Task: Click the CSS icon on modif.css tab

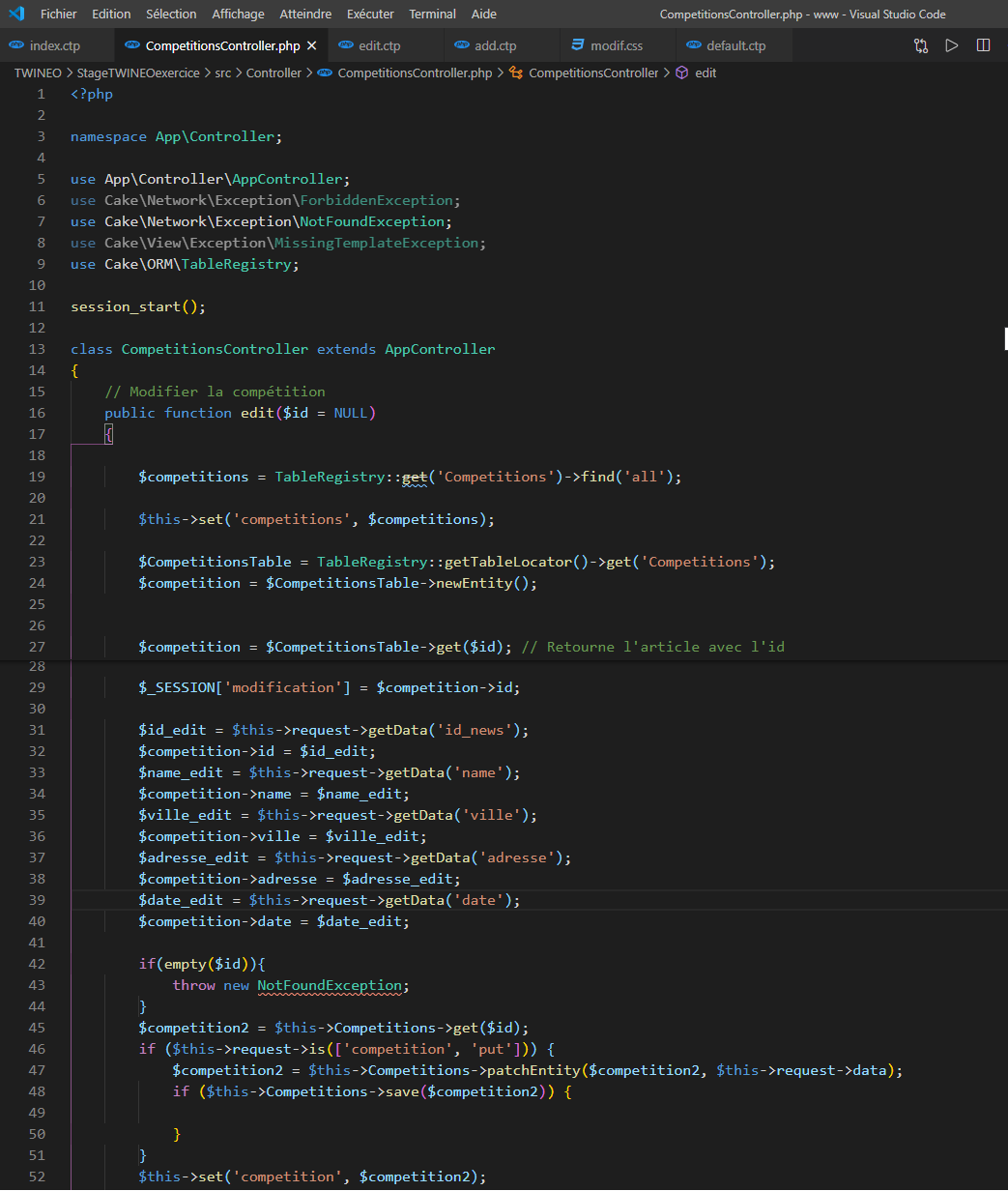Action: pyautogui.click(x=578, y=45)
